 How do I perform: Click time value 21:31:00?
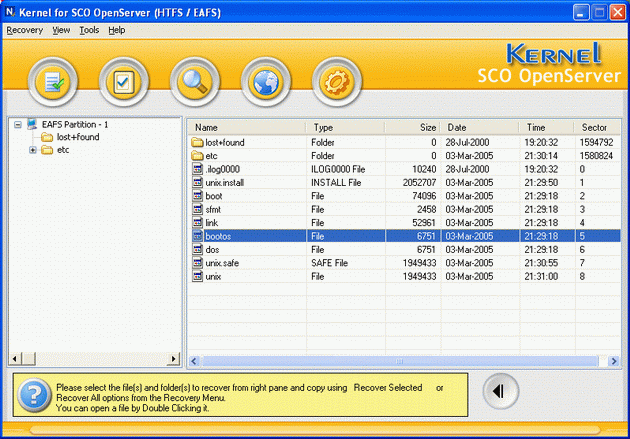click(541, 276)
